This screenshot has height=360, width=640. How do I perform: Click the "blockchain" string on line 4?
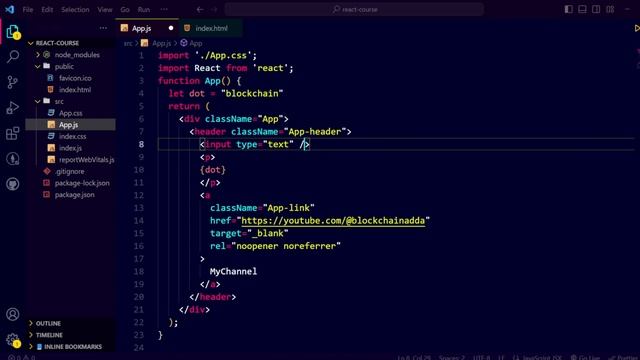click(x=252, y=93)
